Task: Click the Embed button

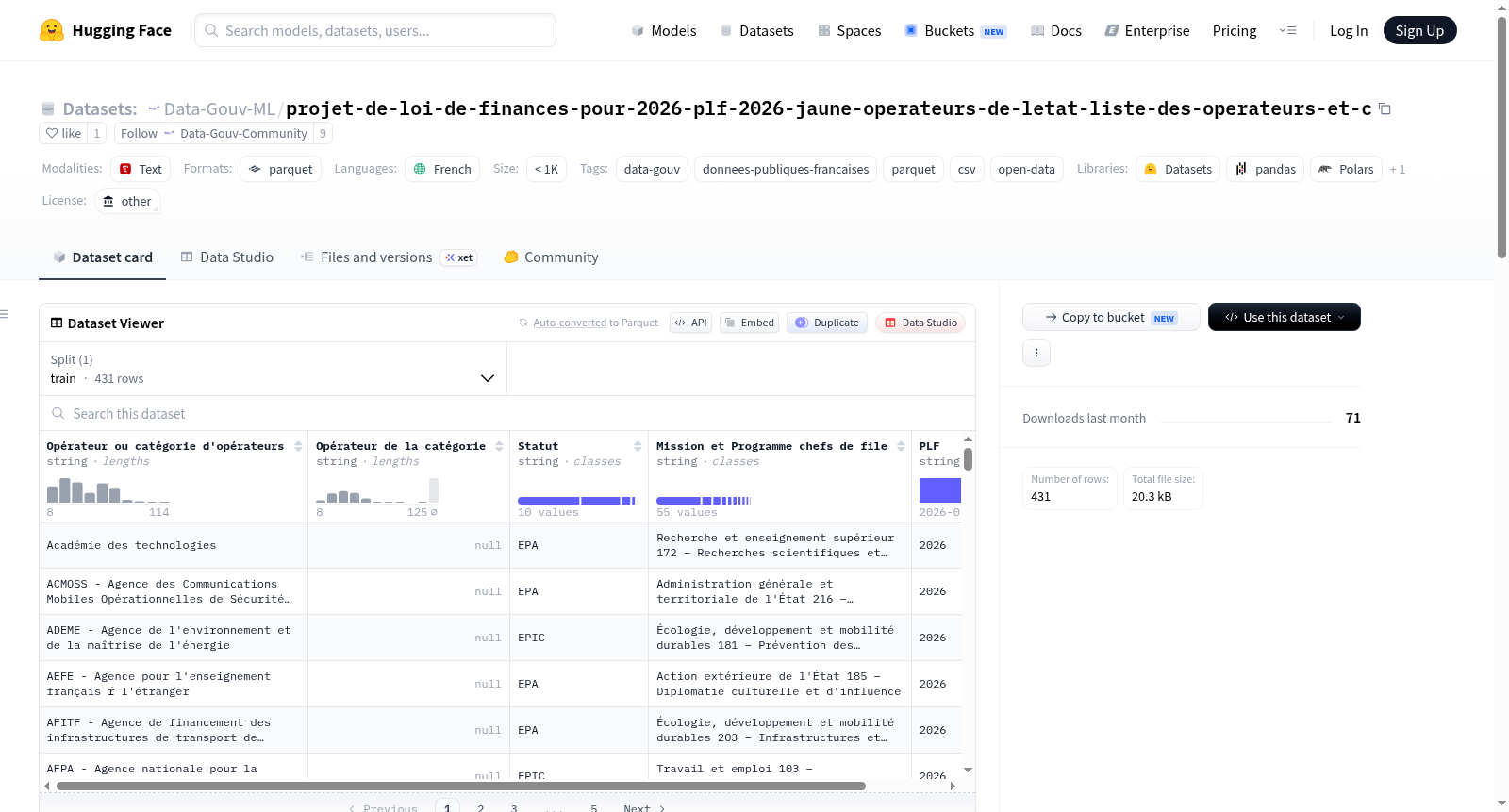Action: click(x=750, y=323)
